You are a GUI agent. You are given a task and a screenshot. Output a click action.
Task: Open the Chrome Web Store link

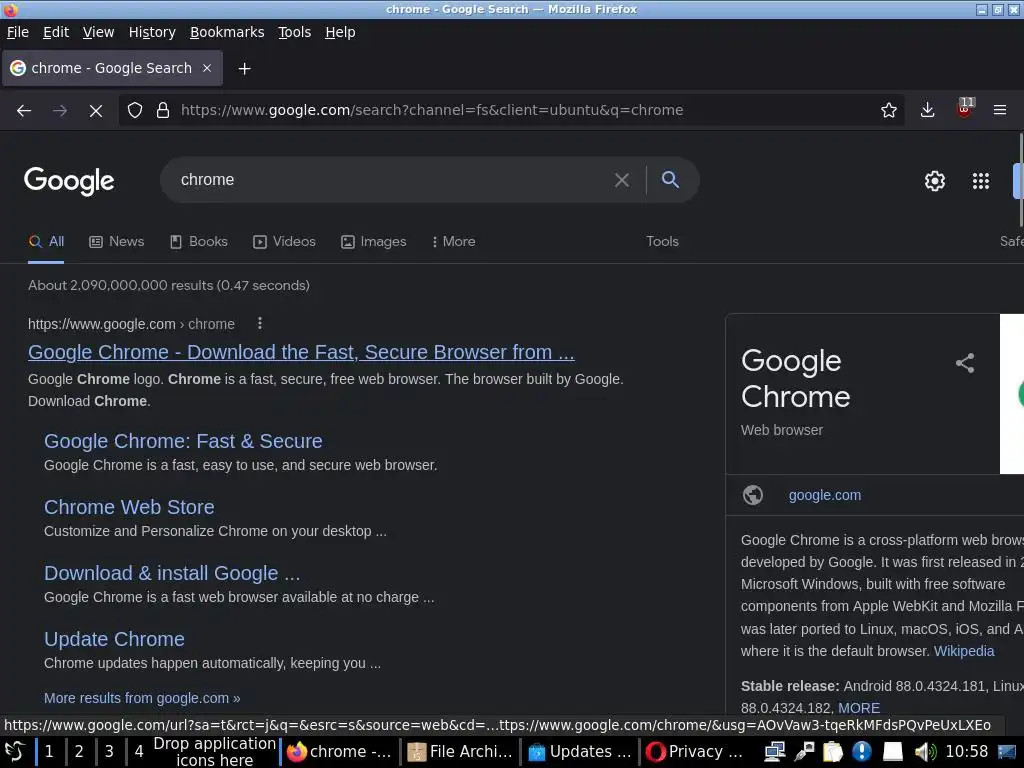click(129, 507)
